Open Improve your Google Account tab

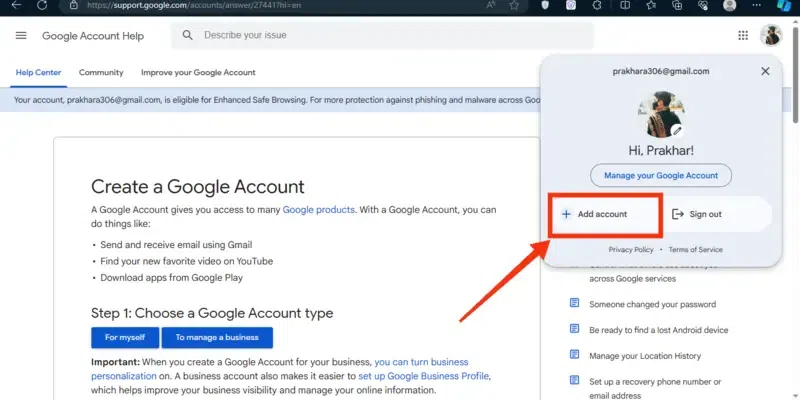(x=198, y=72)
